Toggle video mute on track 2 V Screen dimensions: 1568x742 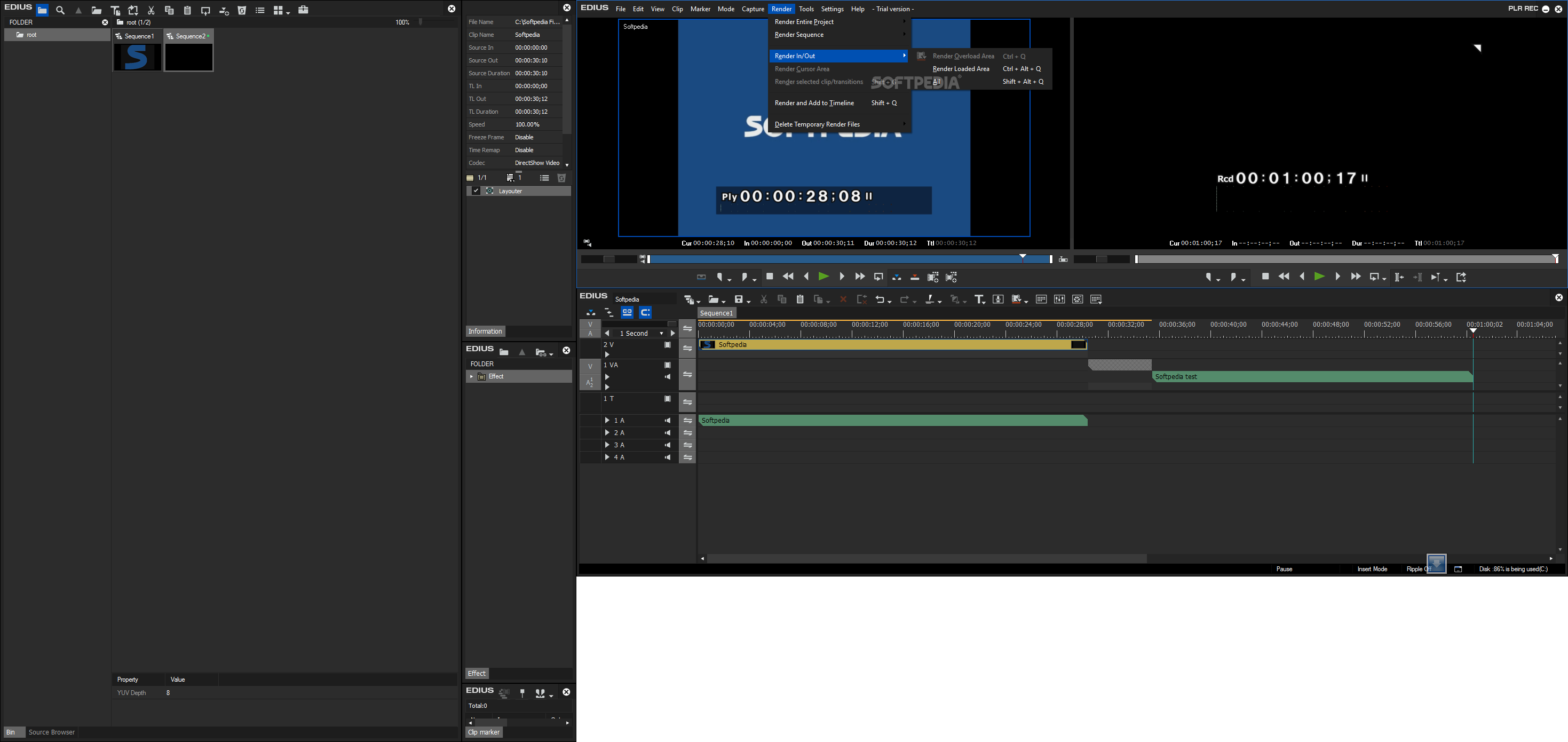tap(668, 345)
